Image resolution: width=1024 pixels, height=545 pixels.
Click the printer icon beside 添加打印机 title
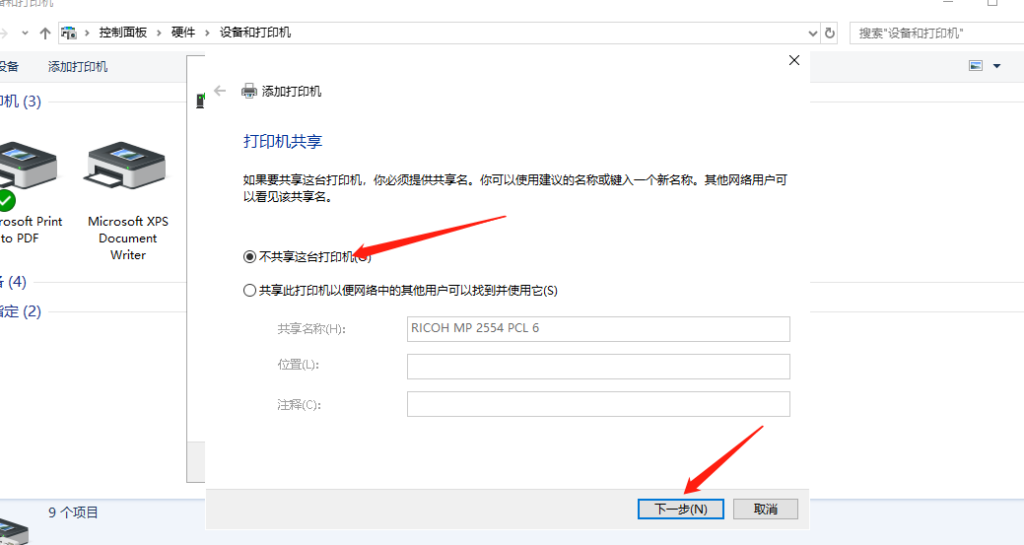pyautogui.click(x=249, y=91)
